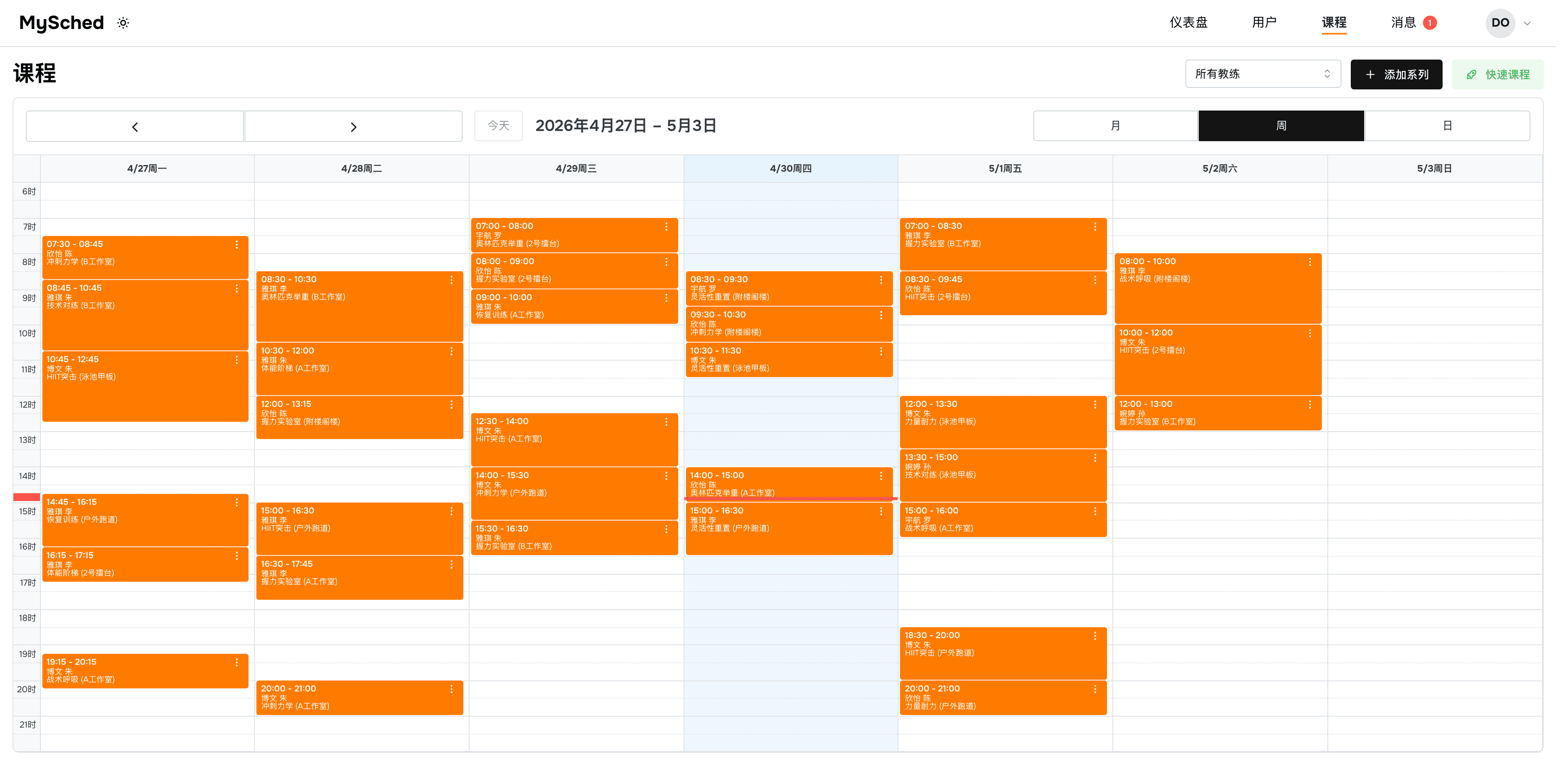Screen dimensions: 1568x784
Task: Open menu for Saturday 10:00 HIIT突击 class
Action: coord(1310,334)
